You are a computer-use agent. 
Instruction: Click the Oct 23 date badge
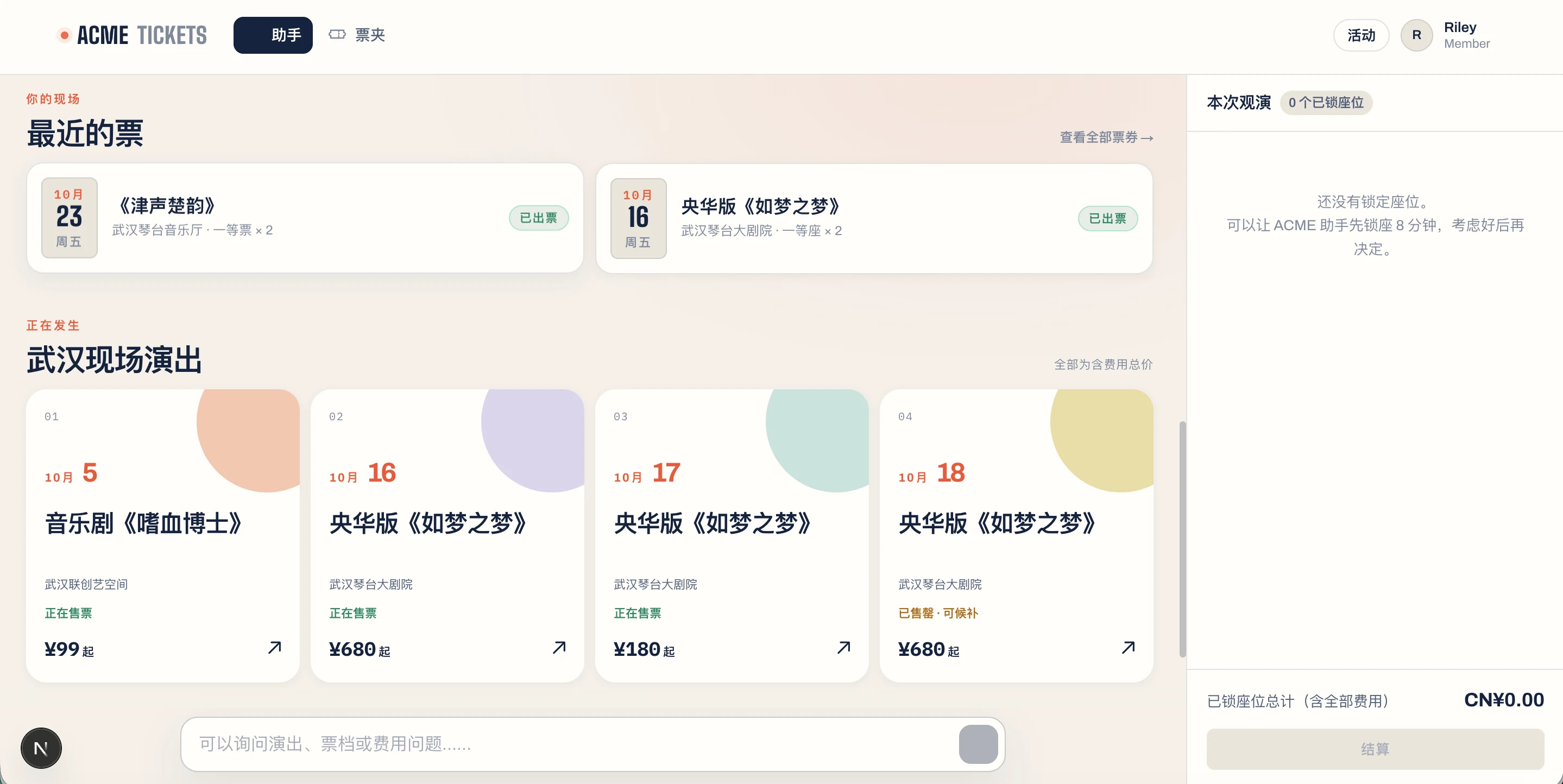[69, 218]
